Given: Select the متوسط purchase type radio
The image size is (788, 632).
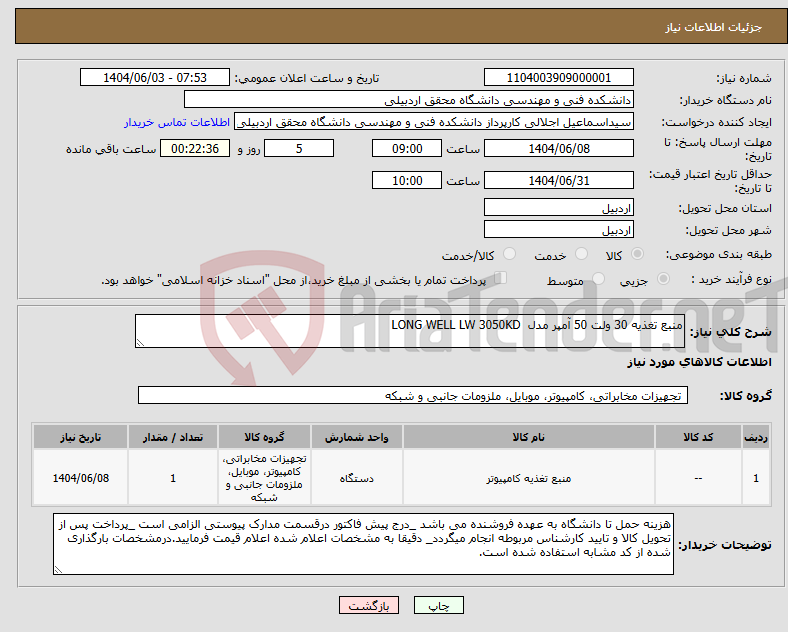Looking at the screenshot, I should 598,278.
